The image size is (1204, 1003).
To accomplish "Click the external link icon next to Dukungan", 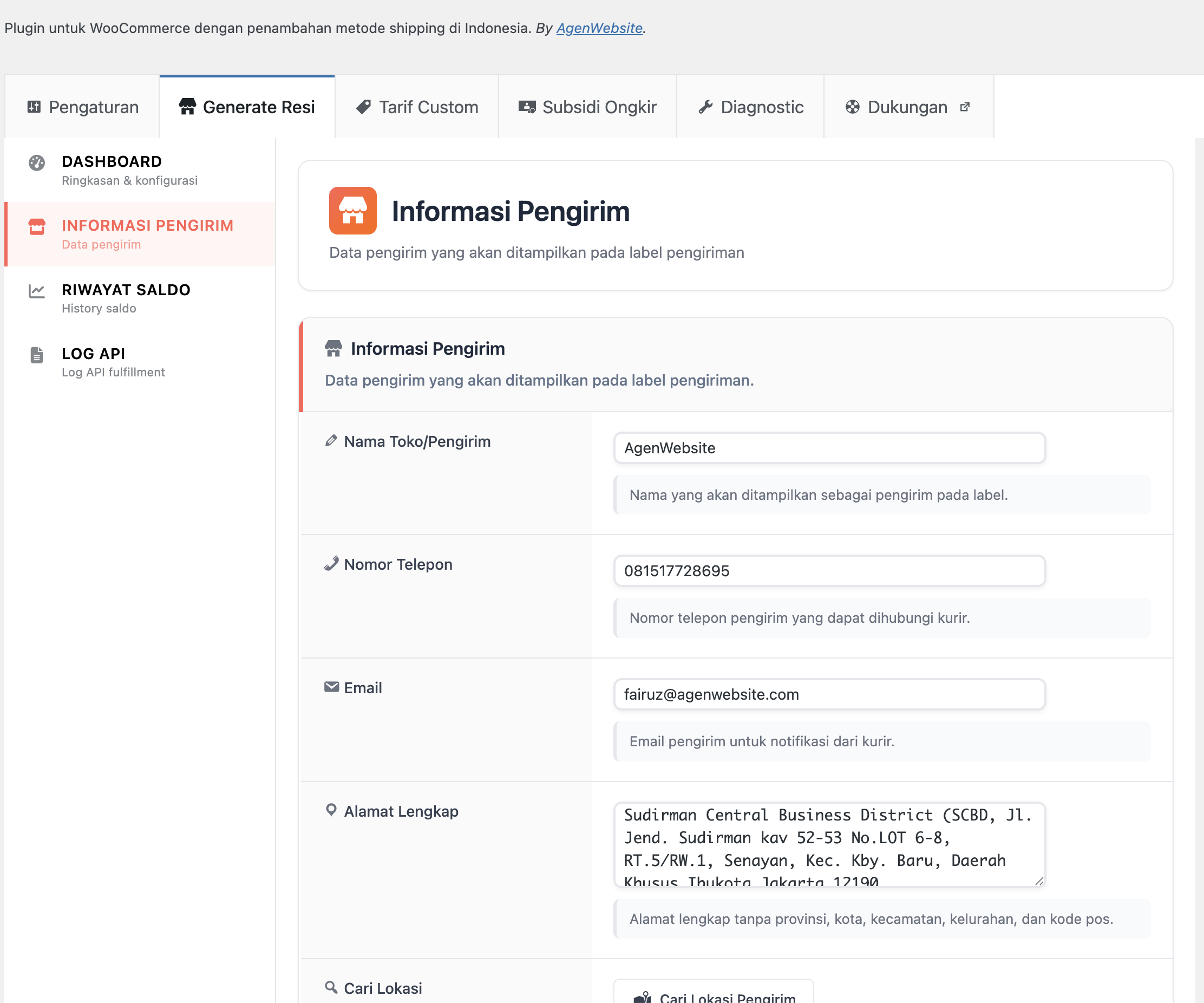I will [x=965, y=107].
